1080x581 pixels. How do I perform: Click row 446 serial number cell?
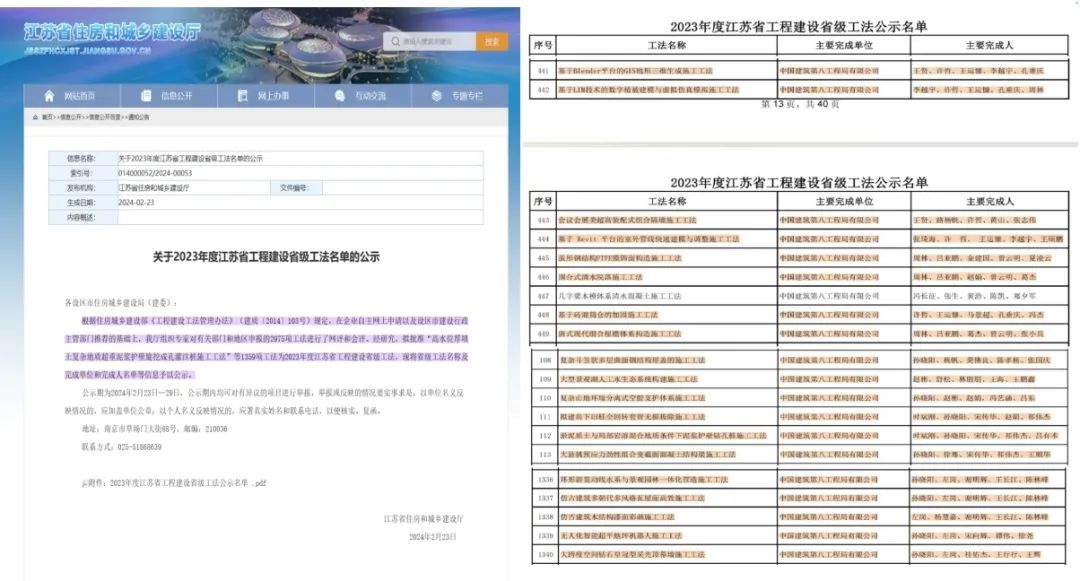coord(543,277)
